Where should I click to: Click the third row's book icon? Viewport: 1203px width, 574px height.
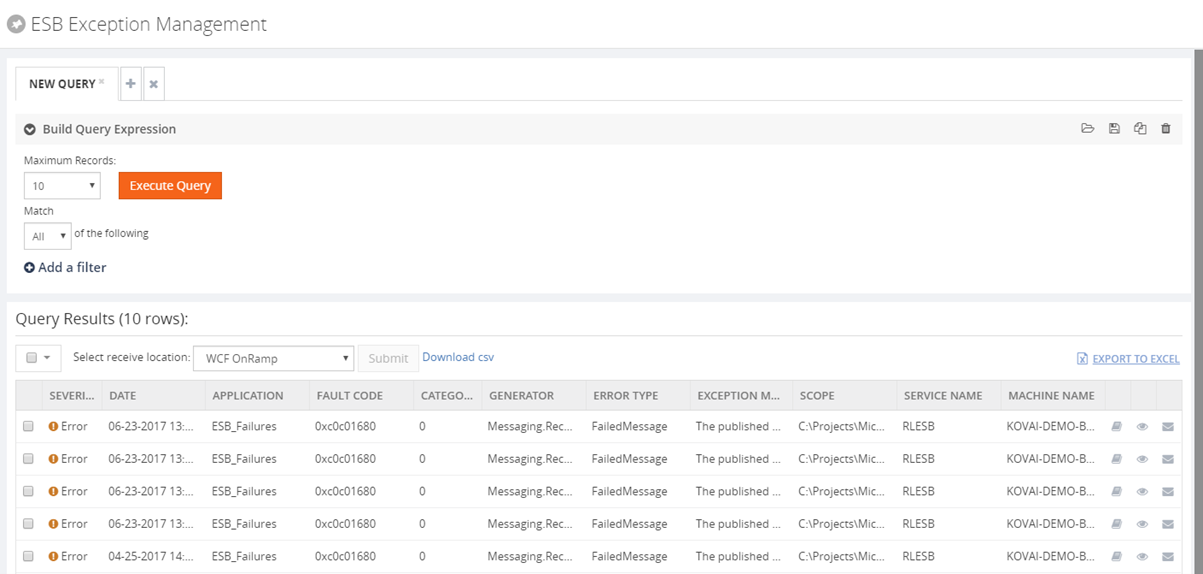point(1117,491)
